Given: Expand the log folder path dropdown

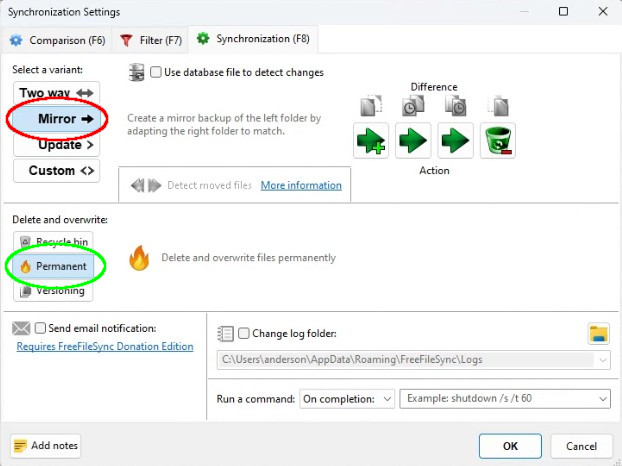Looking at the screenshot, I should tap(601, 361).
